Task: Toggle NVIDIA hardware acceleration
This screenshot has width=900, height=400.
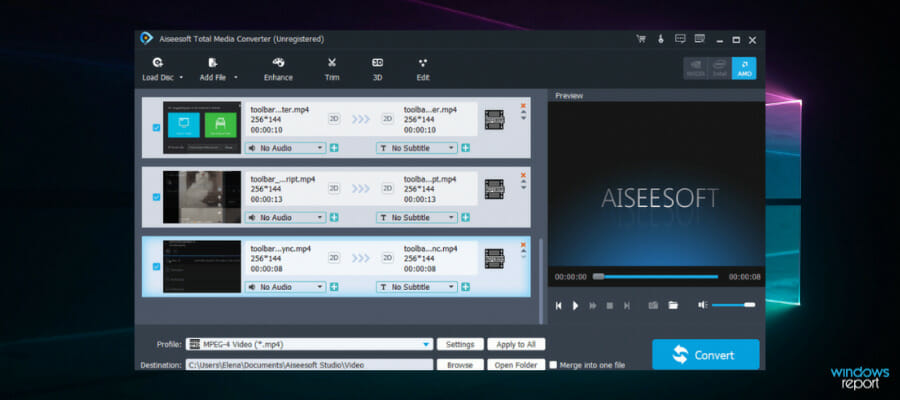Action: point(695,68)
